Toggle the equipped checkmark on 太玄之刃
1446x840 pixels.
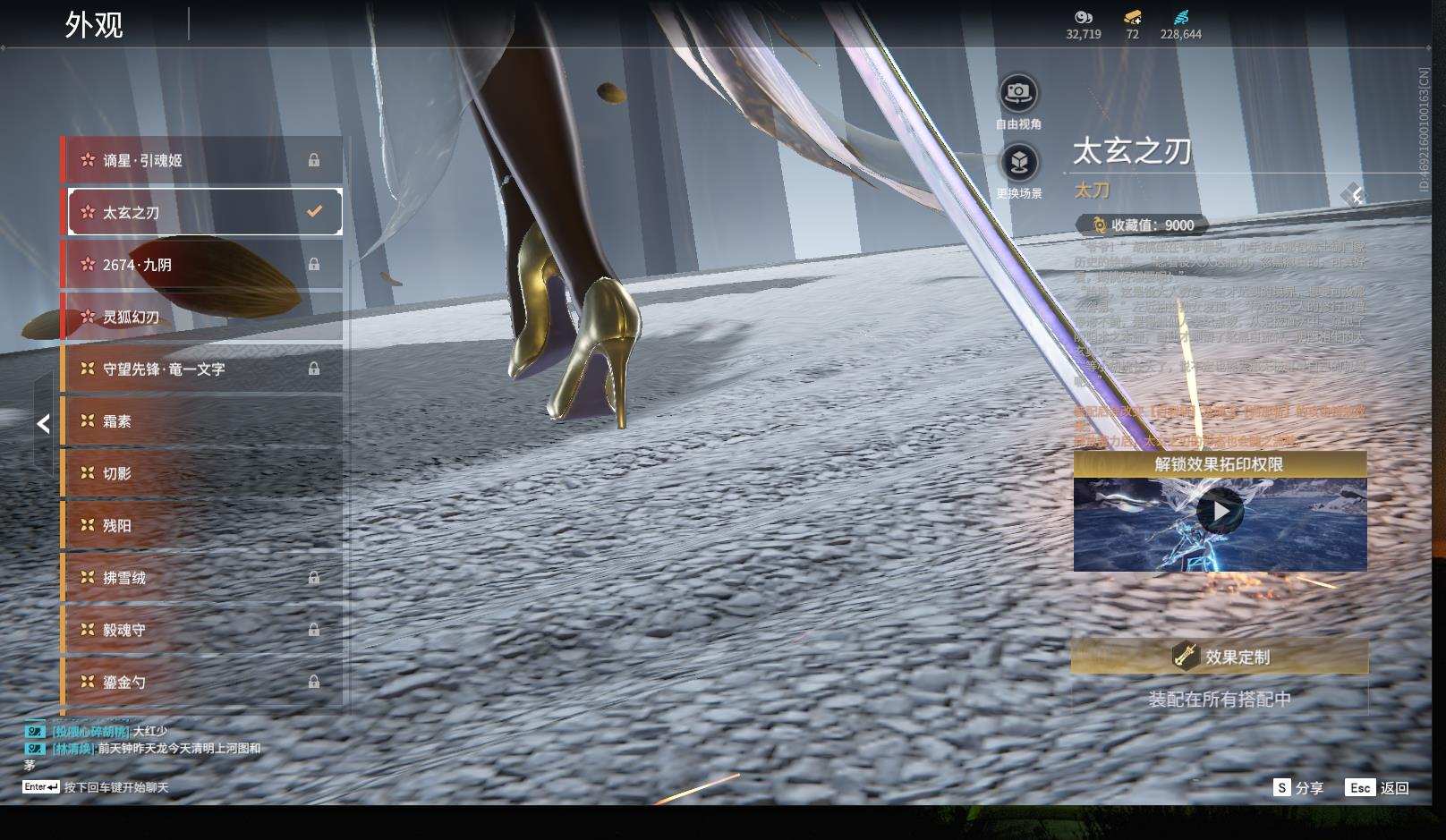coord(314,212)
